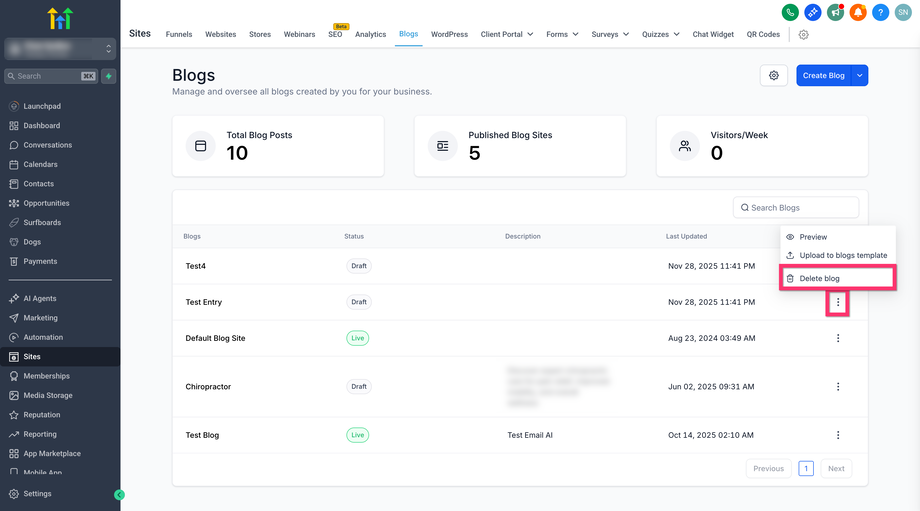Click the Create Blog button
920x511 pixels.
click(x=823, y=75)
